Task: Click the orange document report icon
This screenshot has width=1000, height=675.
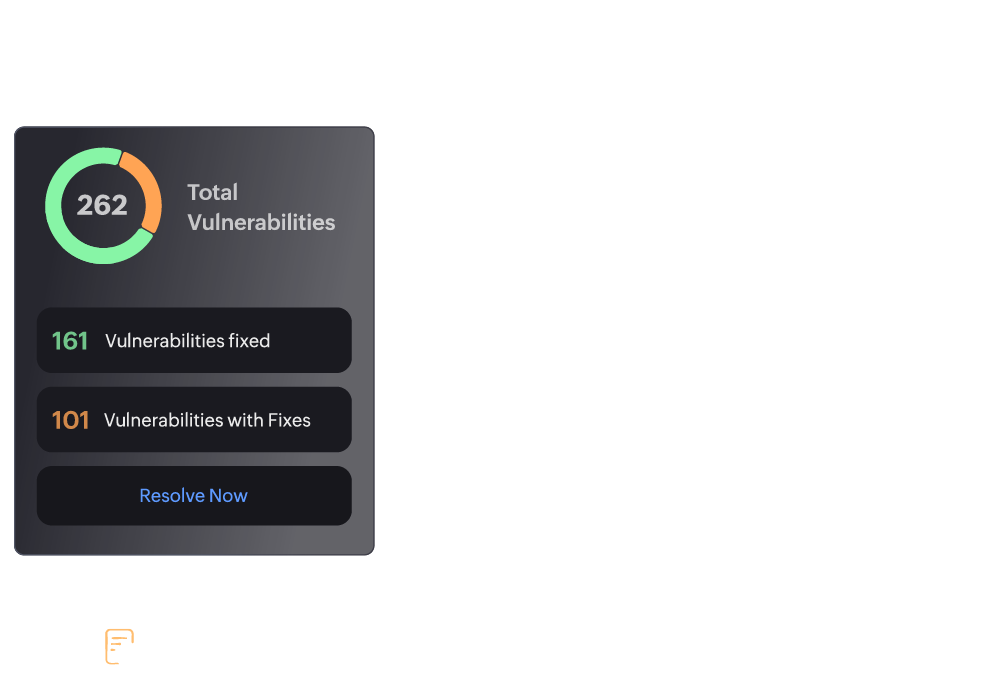Action: (x=119, y=646)
